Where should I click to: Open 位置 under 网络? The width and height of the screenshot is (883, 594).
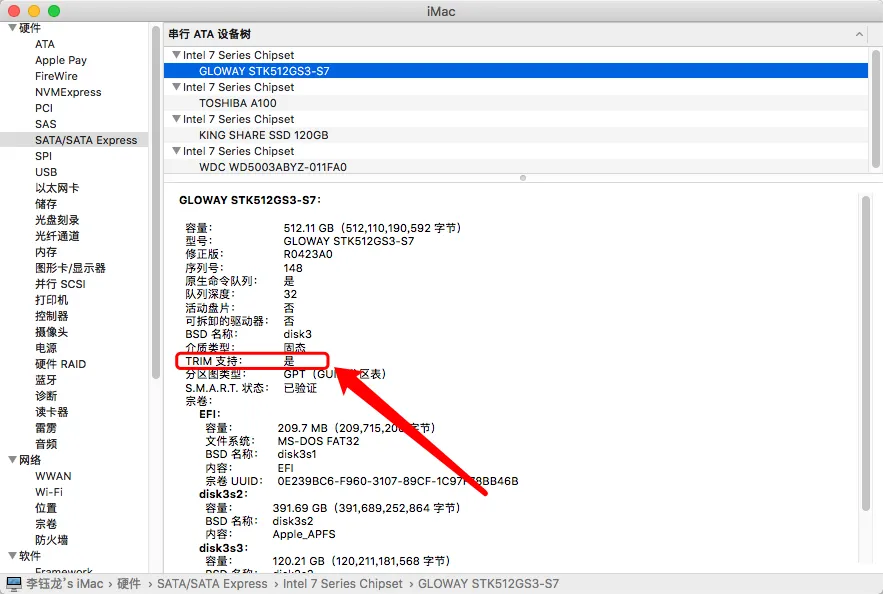click(x=46, y=508)
